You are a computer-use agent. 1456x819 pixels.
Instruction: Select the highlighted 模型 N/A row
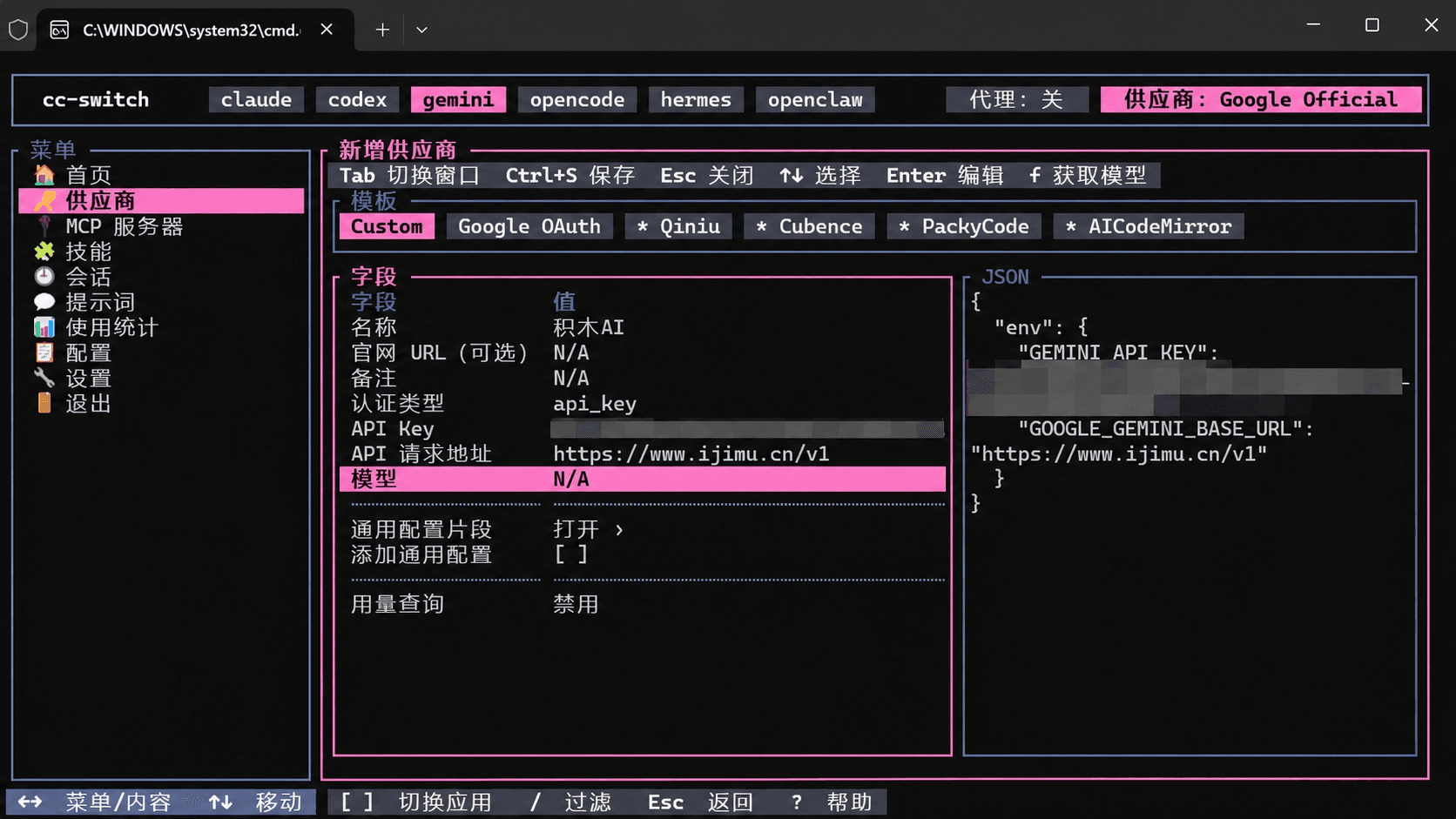click(x=643, y=479)
